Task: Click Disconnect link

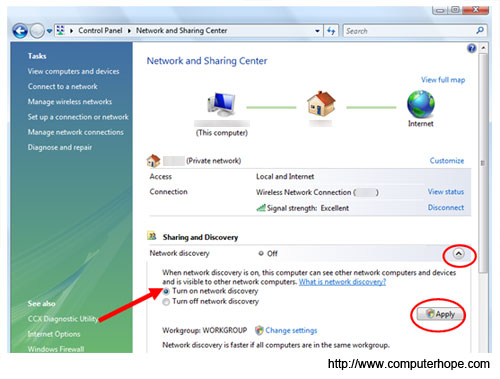Action: 446,207
